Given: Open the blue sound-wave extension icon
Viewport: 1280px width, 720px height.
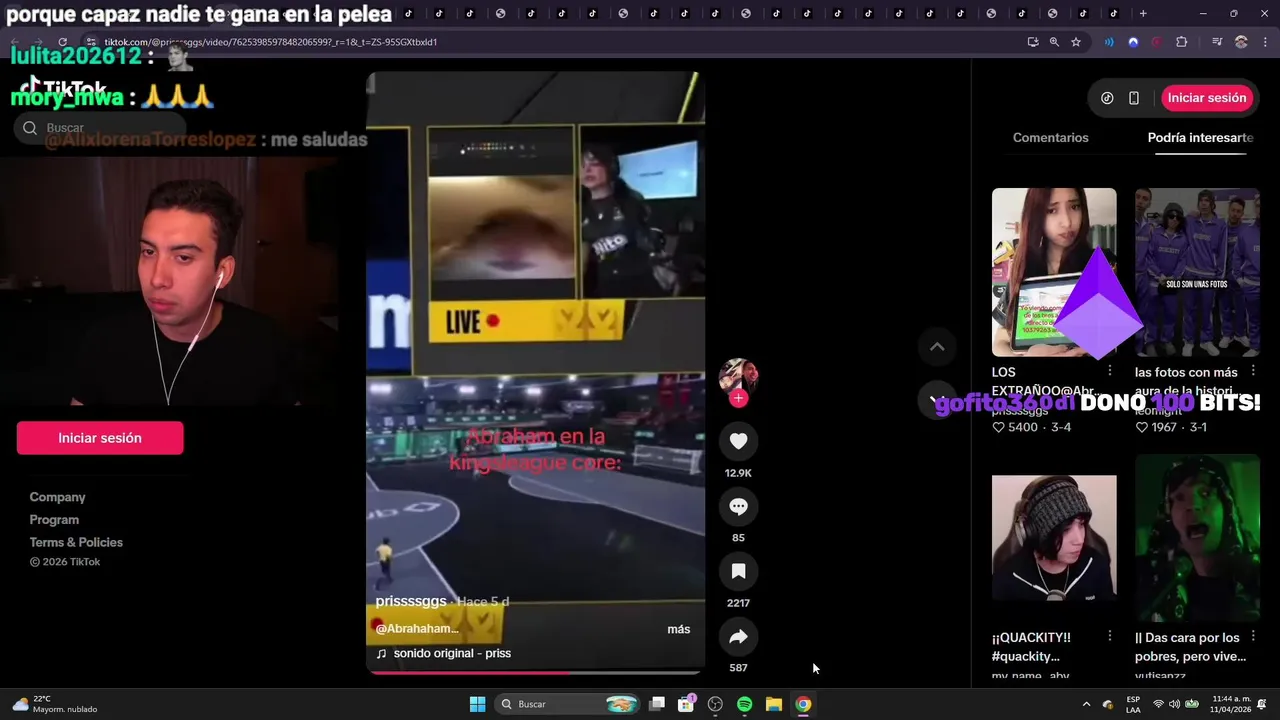Looking at the screenshot, I should [1109, 42].
